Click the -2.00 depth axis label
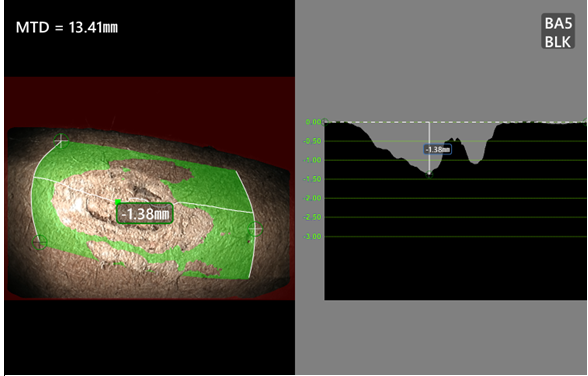The height and width of the screenshot is (376, 588). pos(312,198)
